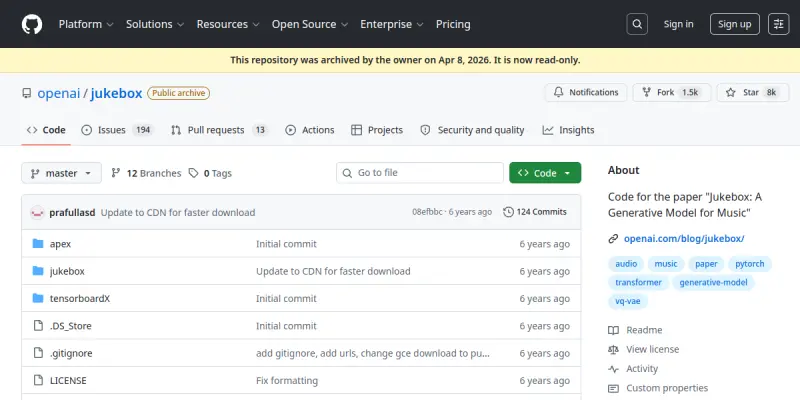The height and width of the screenshot is (400, 800).
Task: Select the music topic tag
Action: [666, 264]
